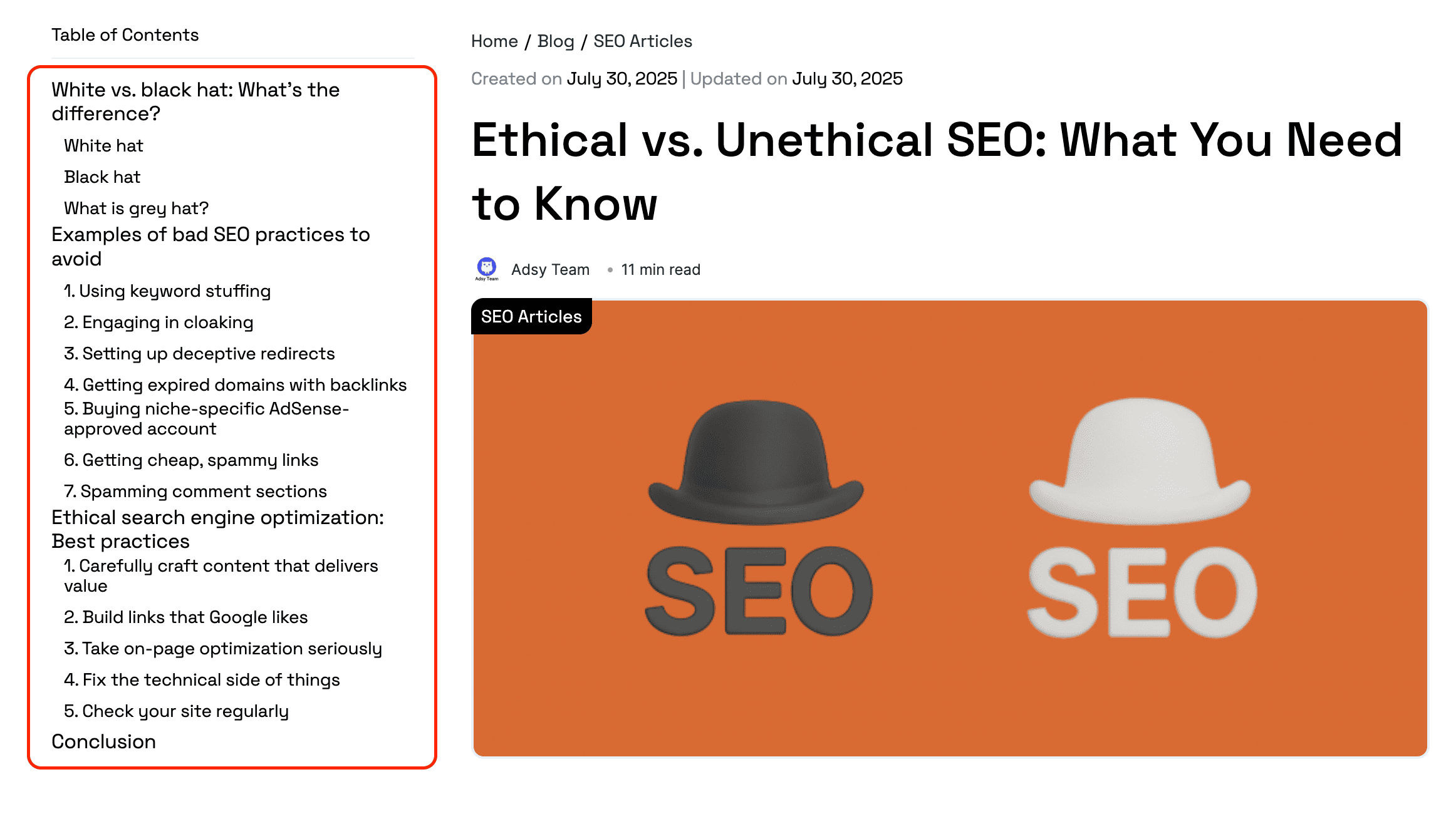This screenshot has height=824, width=1456.
Task: Go to the Blog breadcrumb
Action: tap(556, 41)
